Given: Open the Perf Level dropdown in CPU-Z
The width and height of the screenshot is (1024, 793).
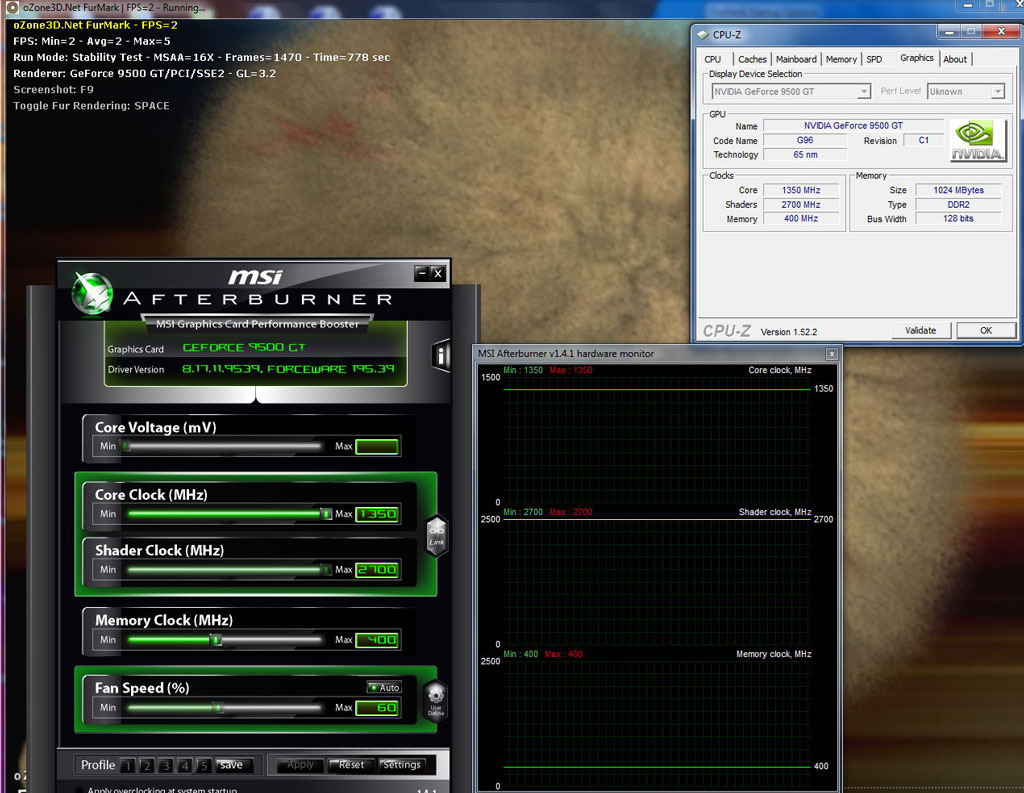Looking at the screenshot, I should pyautogui.click(x=997, y=91).
